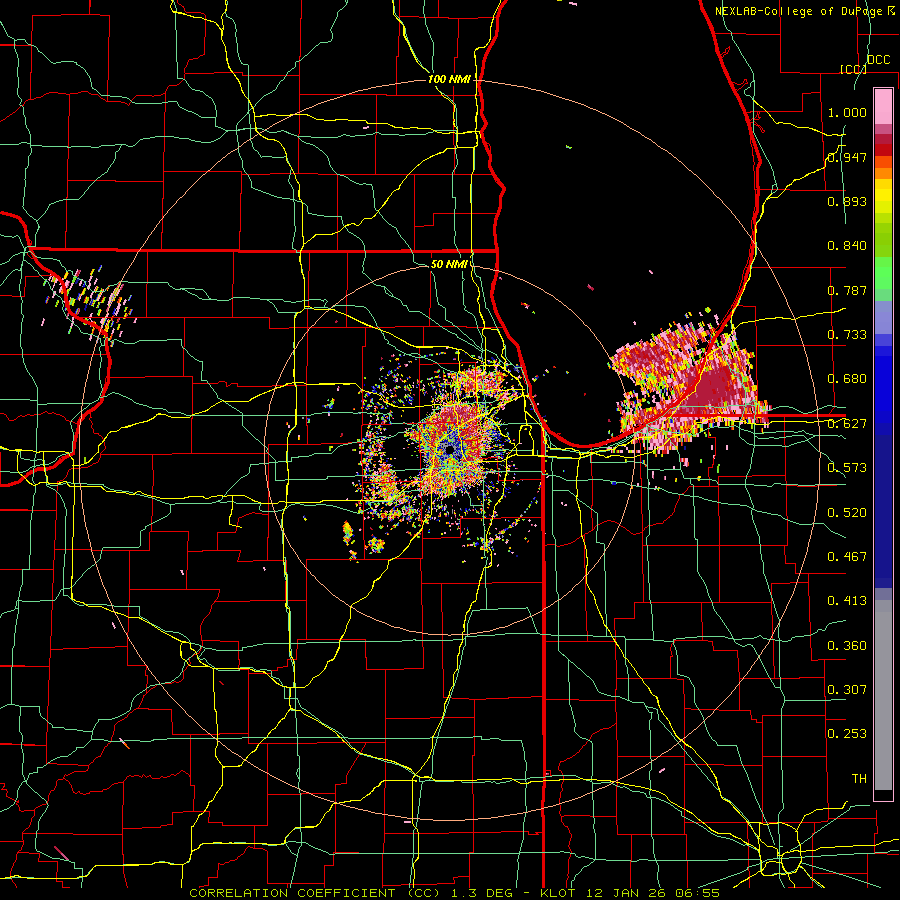Select the 1.000 legend value
Screen dimensions: 900x900
[847, 112]
